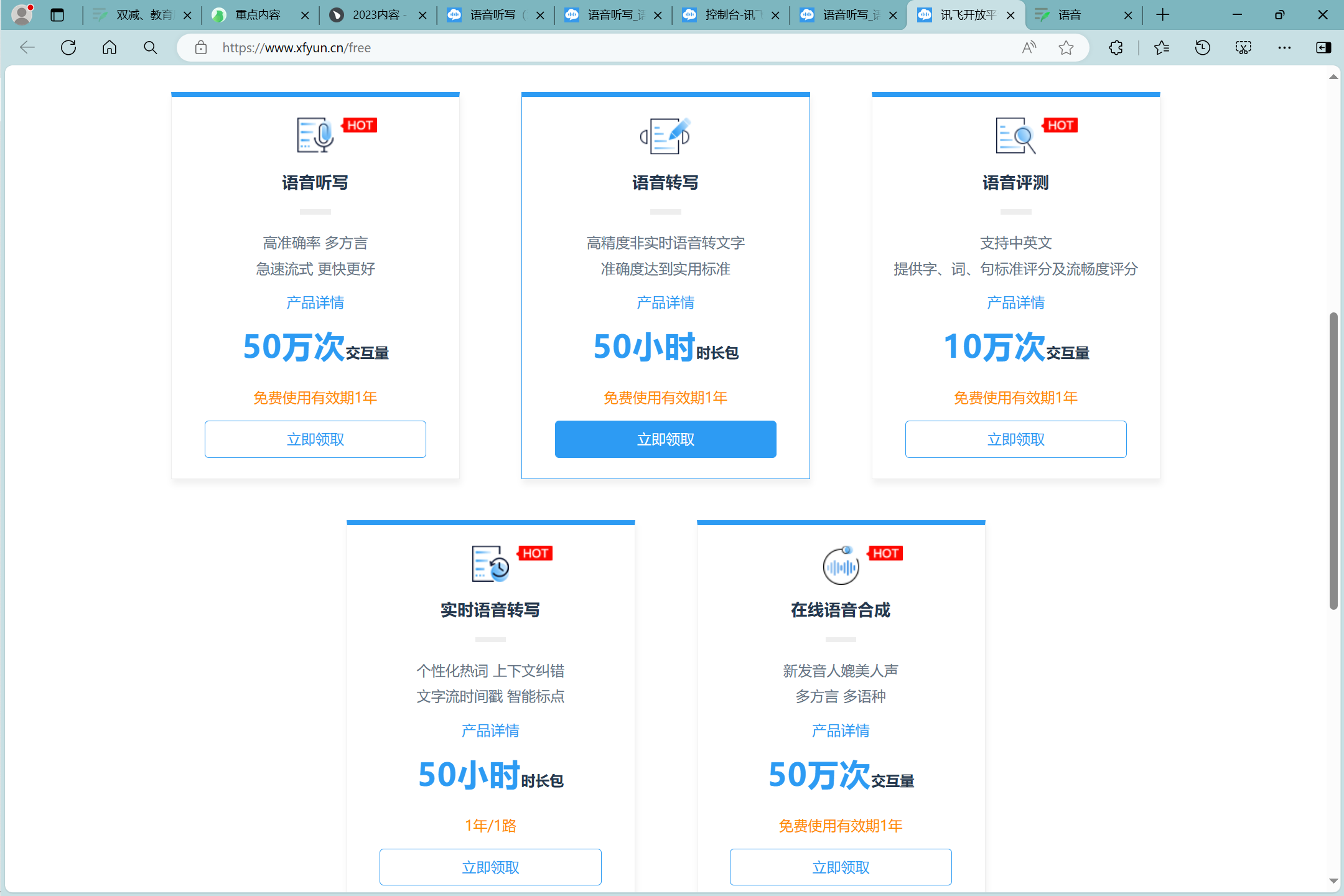Activate the read aloud icon
Screen dimensions: 1344x896
coord(1029,47)
